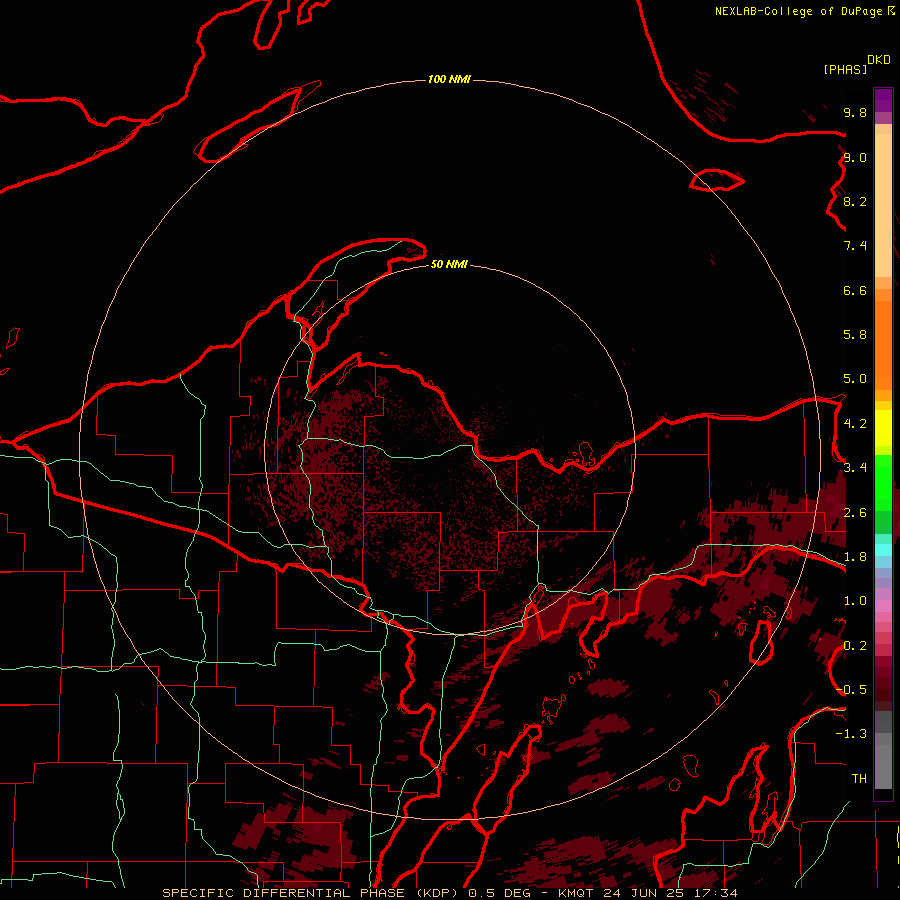
Task: Click the 1.0 scale value
Action: (855, 601)
